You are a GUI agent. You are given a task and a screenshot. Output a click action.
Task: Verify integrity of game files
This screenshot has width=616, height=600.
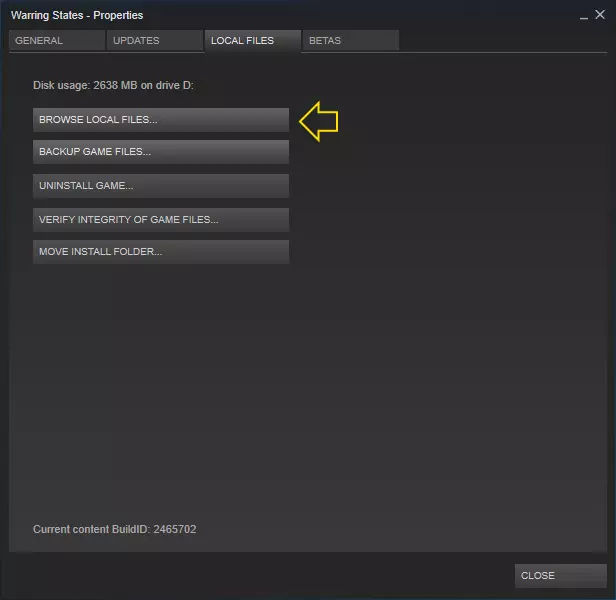point(161,220)
